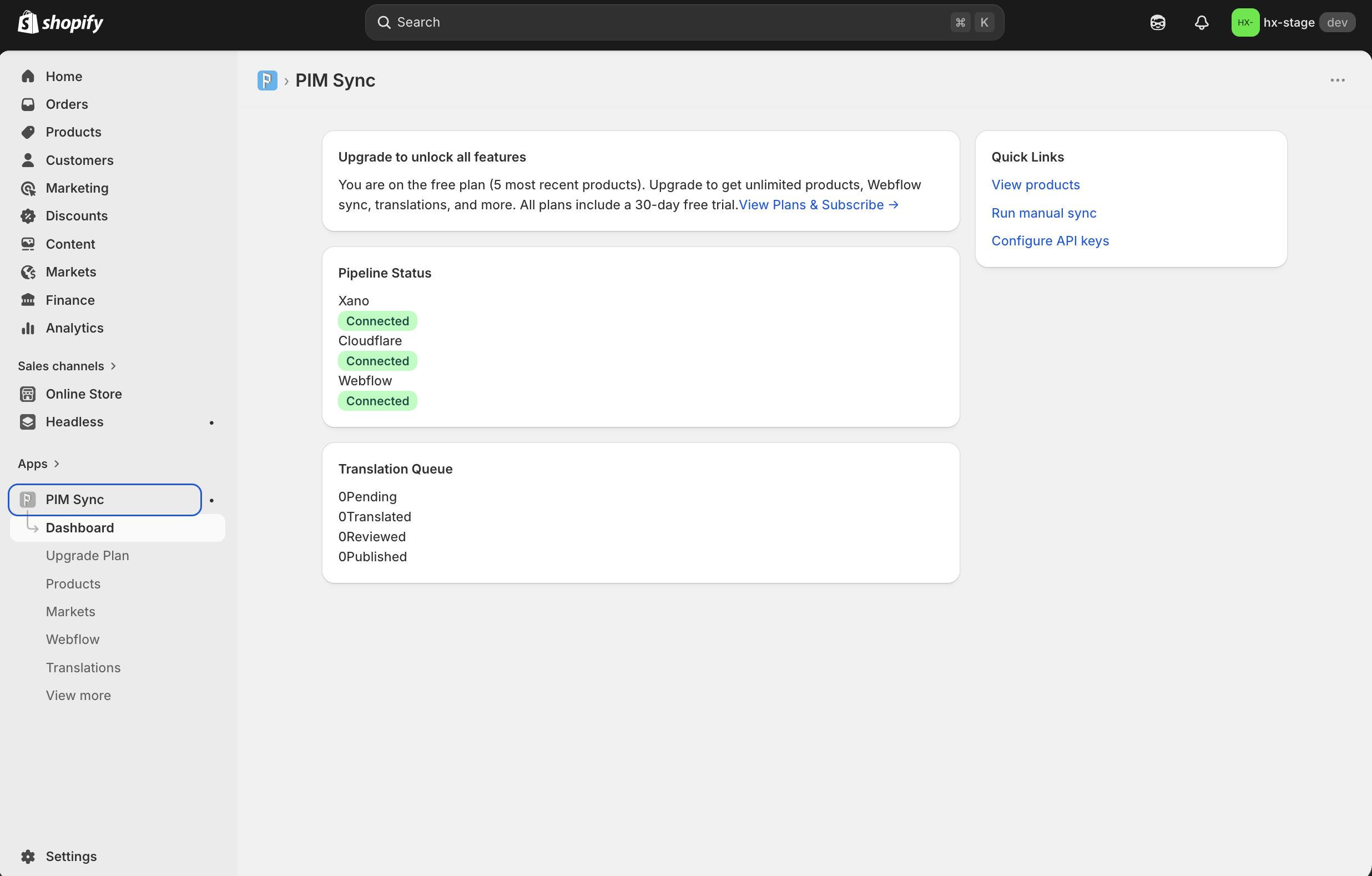Click the View products quick link
The image size is (1372, 876).
(1036, 185)
